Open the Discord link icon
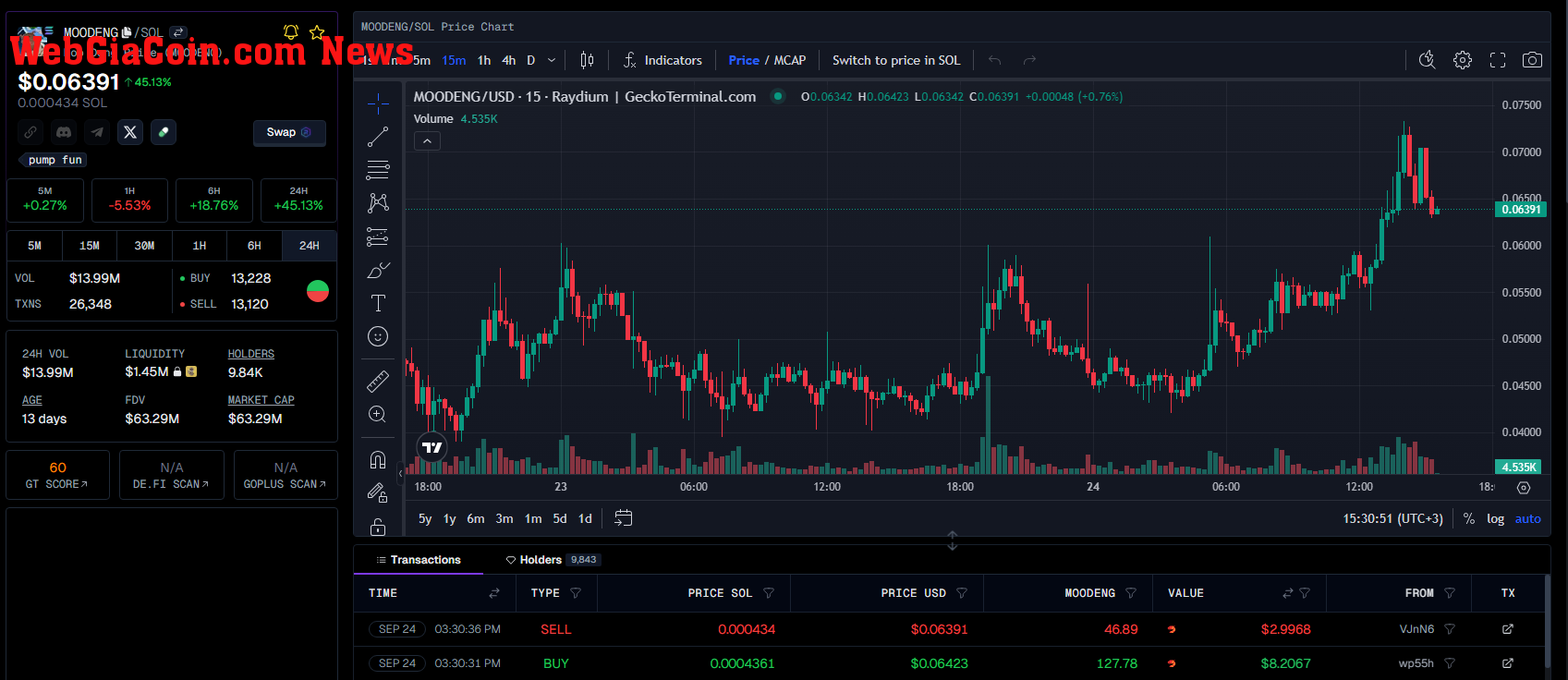The width and height of the screenshot is (1568, 680). pos(64,132)
